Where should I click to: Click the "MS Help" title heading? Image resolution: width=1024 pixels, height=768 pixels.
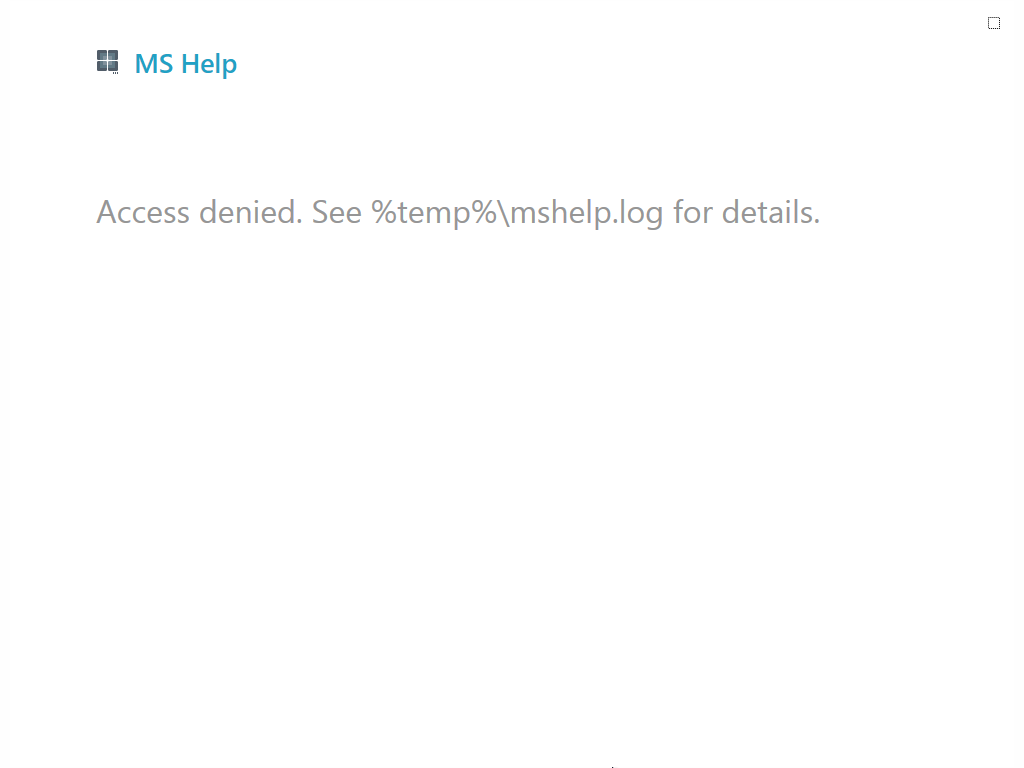(186, 64)
